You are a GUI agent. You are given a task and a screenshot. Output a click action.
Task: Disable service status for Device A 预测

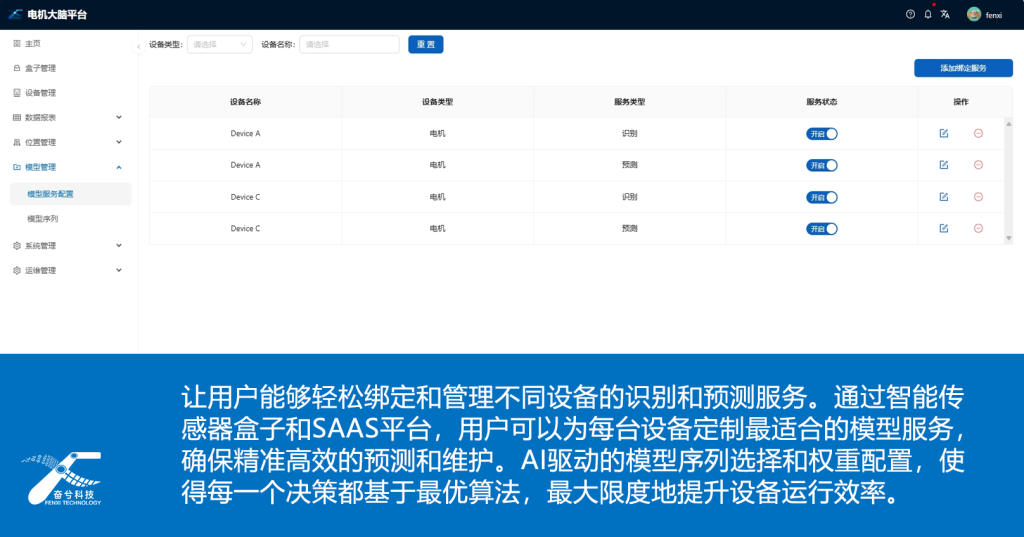click(x=822, y=165)
